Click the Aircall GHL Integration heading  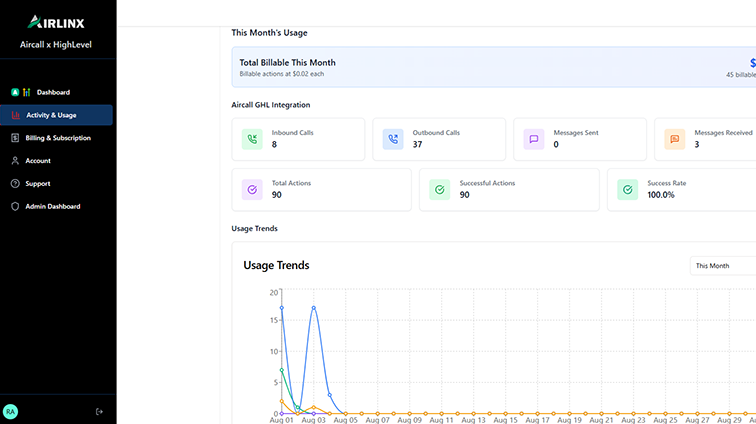click(270, 105)
